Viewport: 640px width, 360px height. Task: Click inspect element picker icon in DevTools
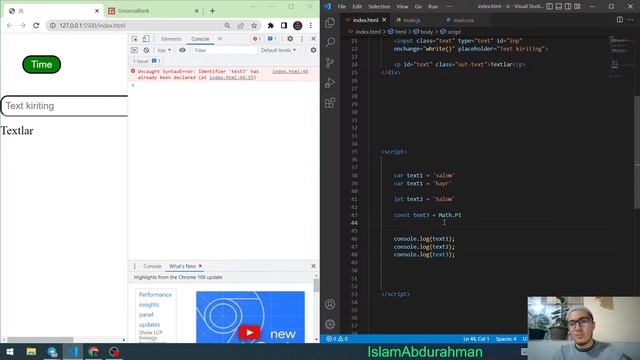coord(134,39)
